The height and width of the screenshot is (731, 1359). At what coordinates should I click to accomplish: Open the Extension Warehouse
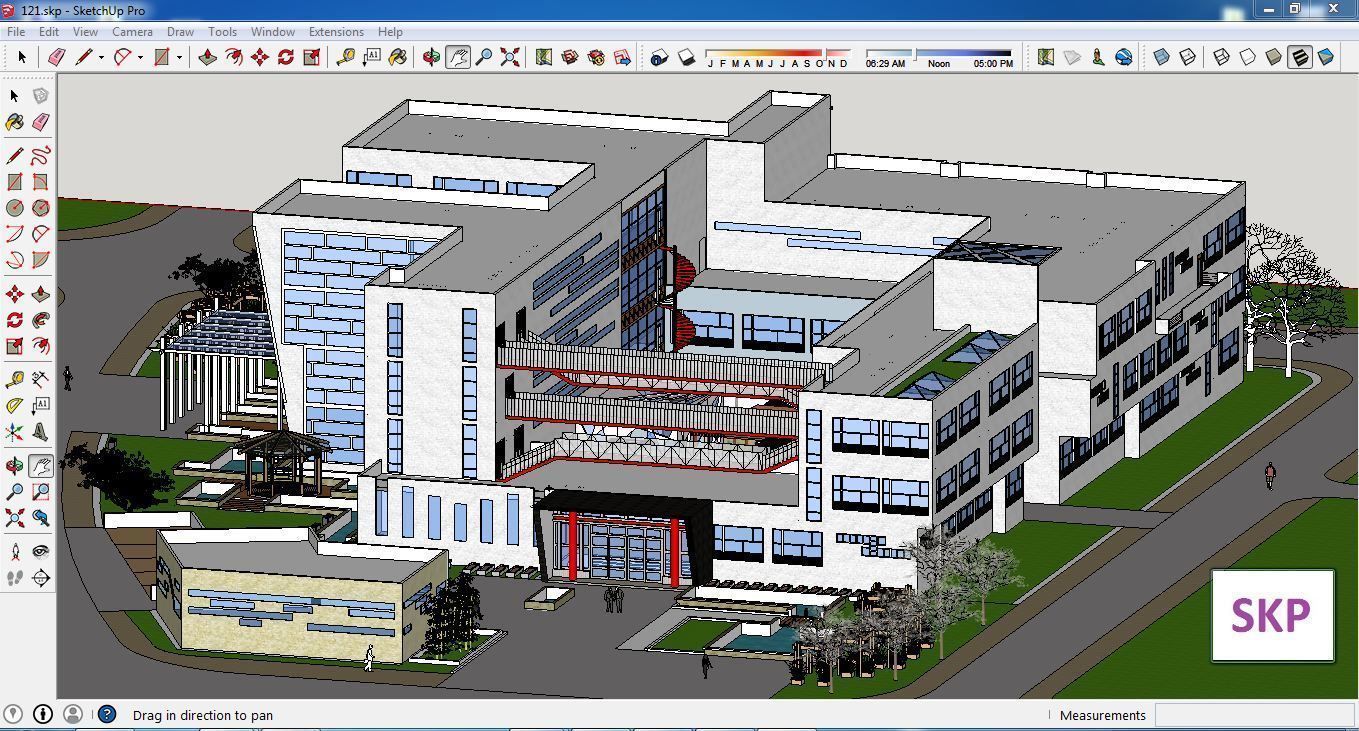(596, 57)
